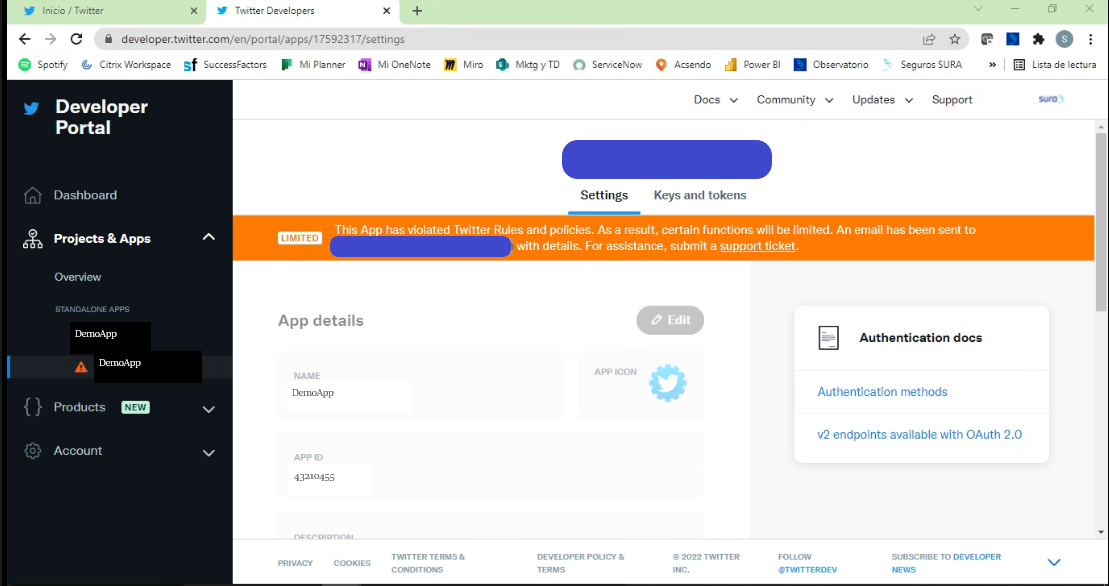Open Authentication methods link
Screen dimensions: 1109x586
882,392
